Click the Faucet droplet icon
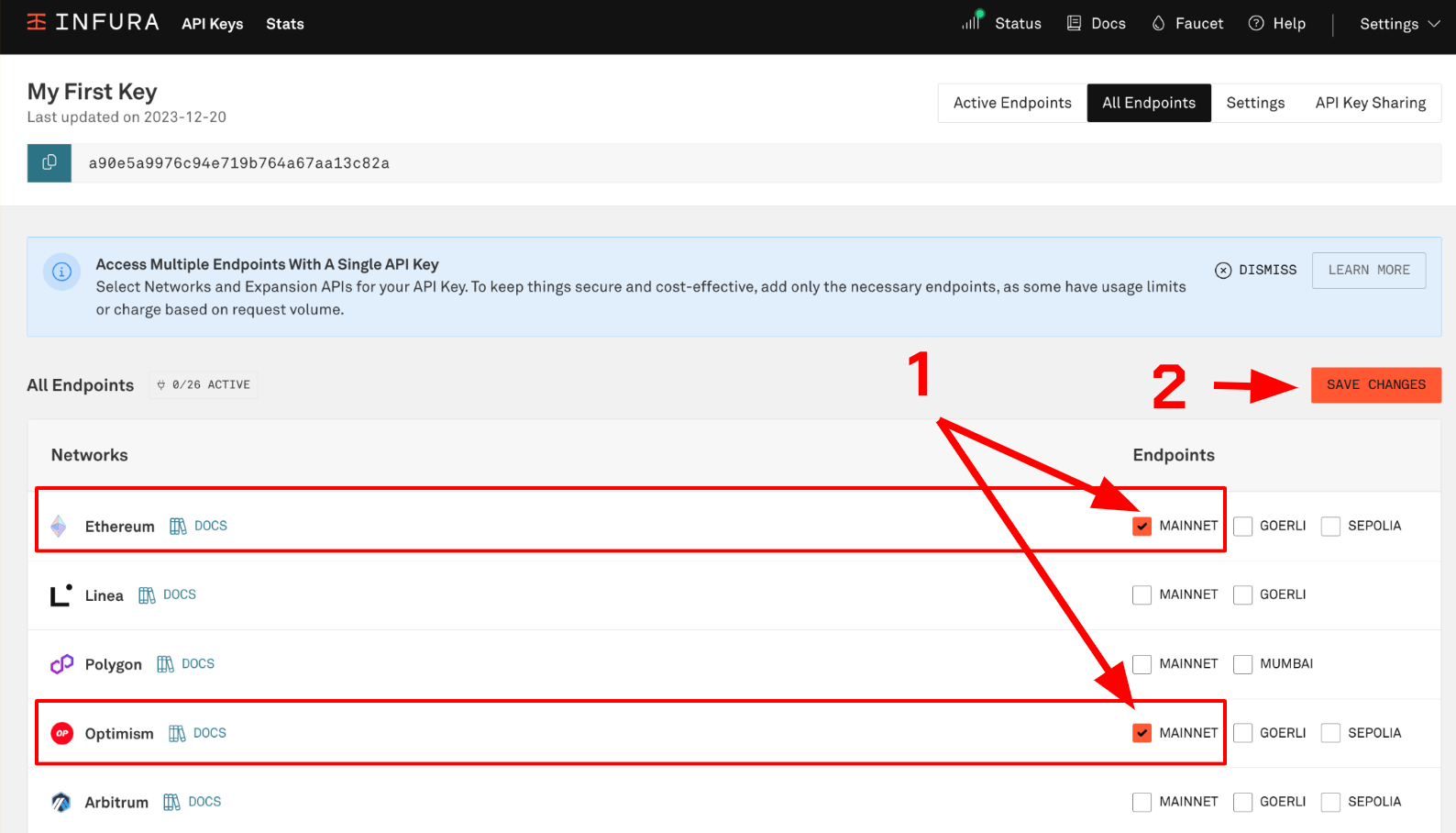Screen dimensions: 1456x833 [1159, 23]
